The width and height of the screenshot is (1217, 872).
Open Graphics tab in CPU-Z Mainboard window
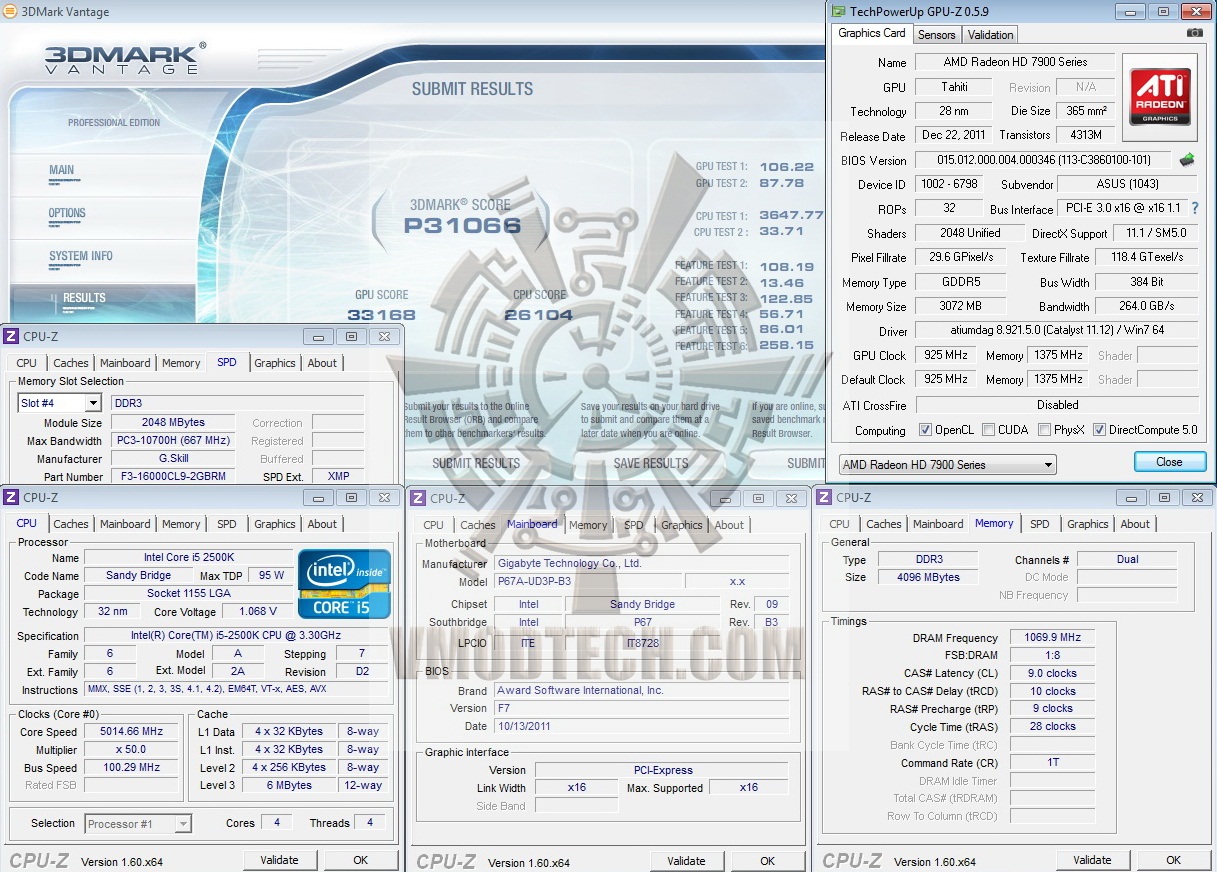coord(682,525)
